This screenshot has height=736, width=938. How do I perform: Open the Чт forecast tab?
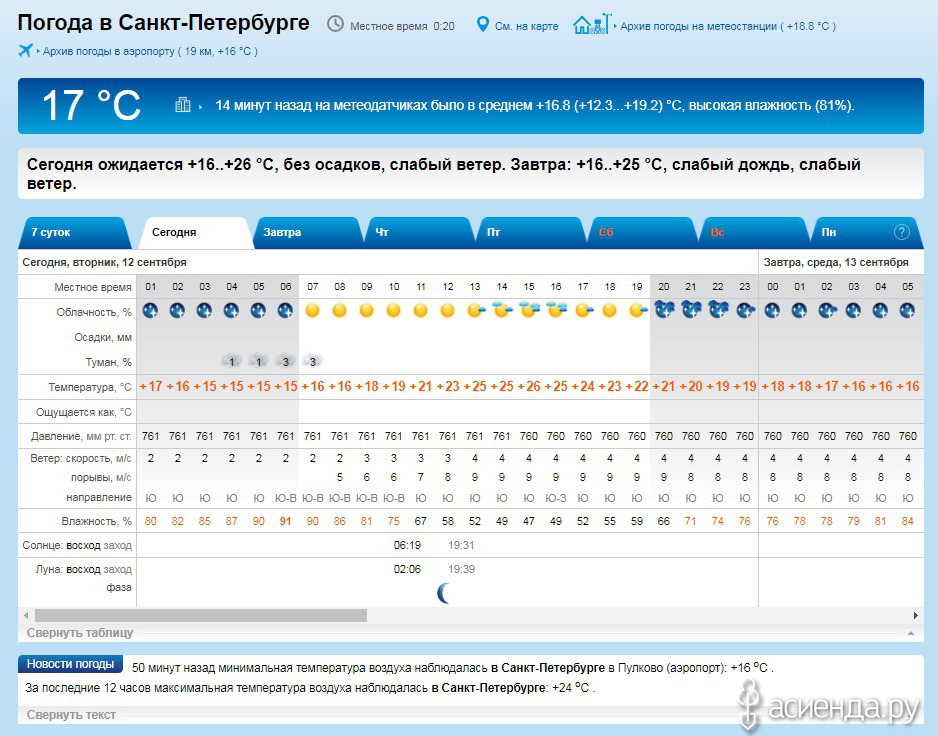(418, 233)
